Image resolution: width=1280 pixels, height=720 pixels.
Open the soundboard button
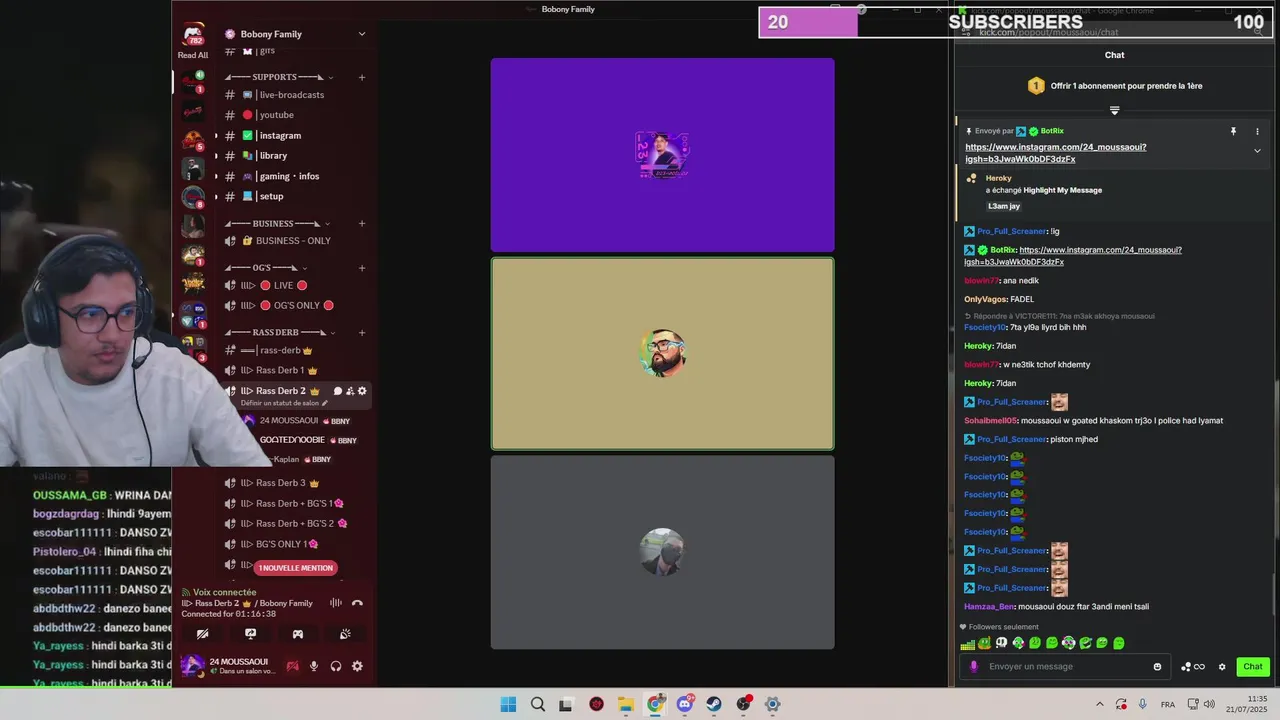345,634
